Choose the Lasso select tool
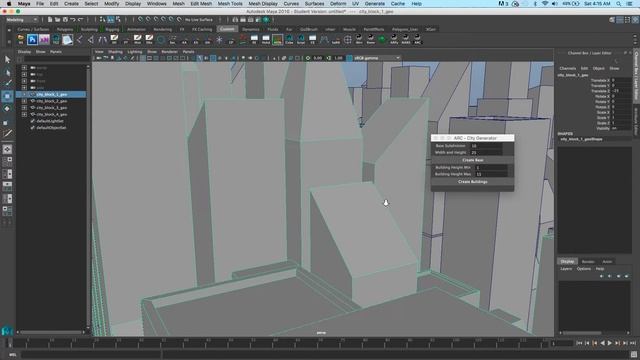640x360 pixels. 7,72
